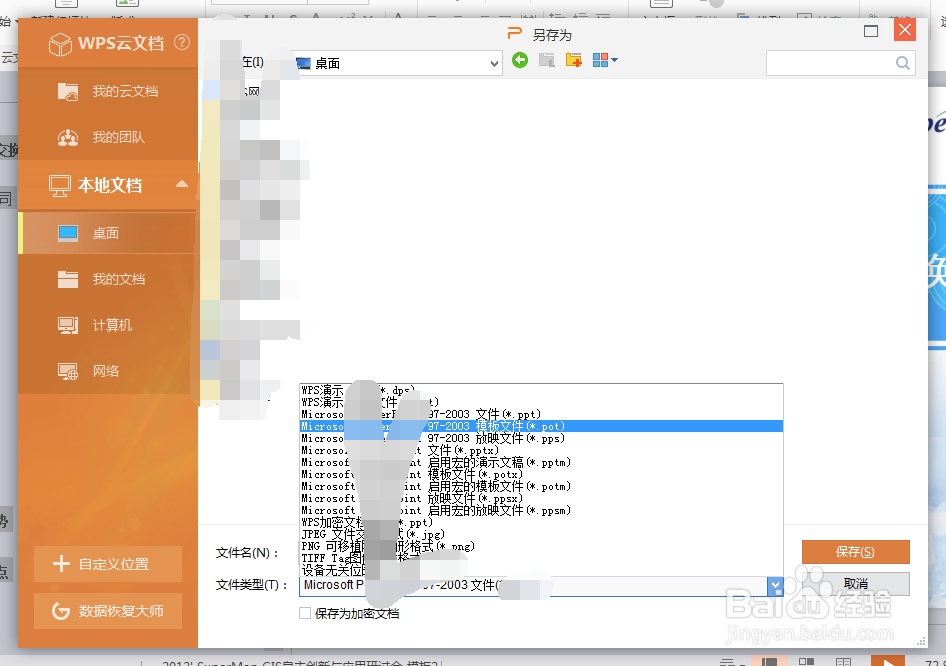Select the JPEG (*.jpg) format option
This screenshot has width=946, height=666.
[x=541, y=534]
